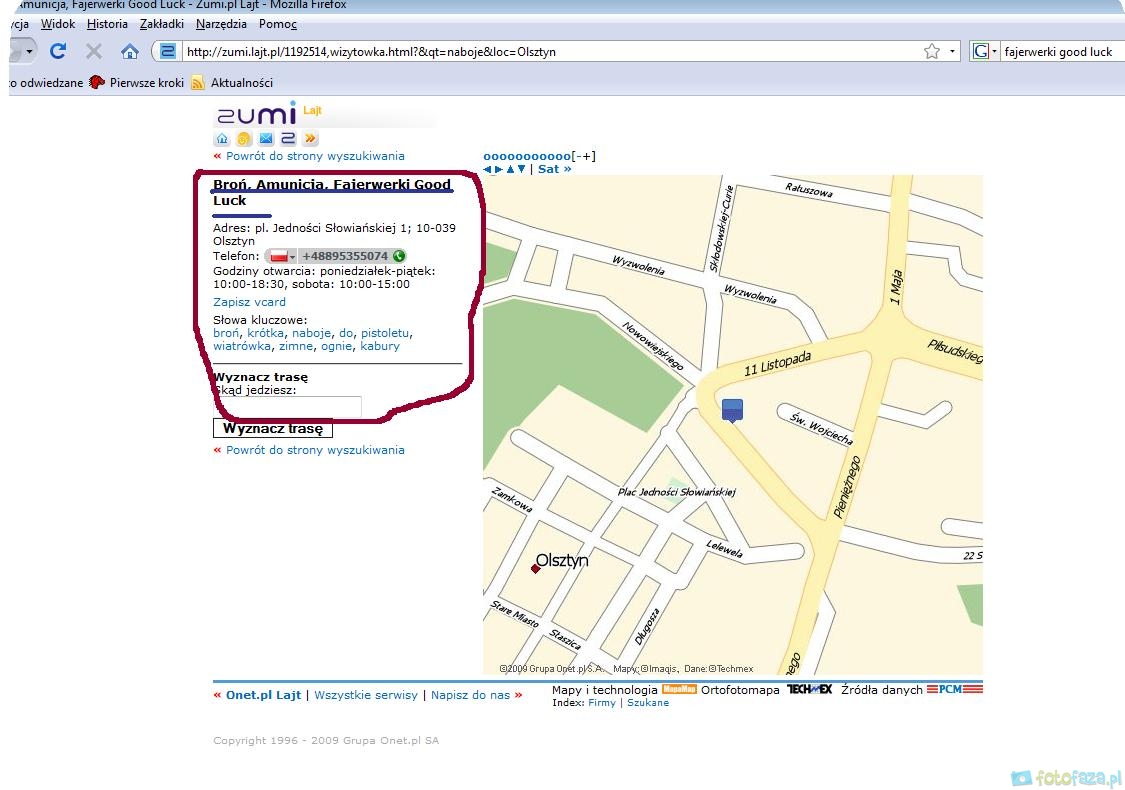Image resolution: width=1125 pixels, height=790 pixels.
Task: Click the PCM logo in footer
Action: (x=954, y=689)
